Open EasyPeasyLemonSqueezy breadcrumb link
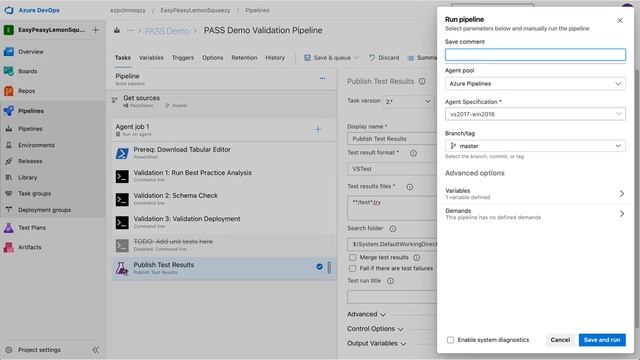 (195, 10)
